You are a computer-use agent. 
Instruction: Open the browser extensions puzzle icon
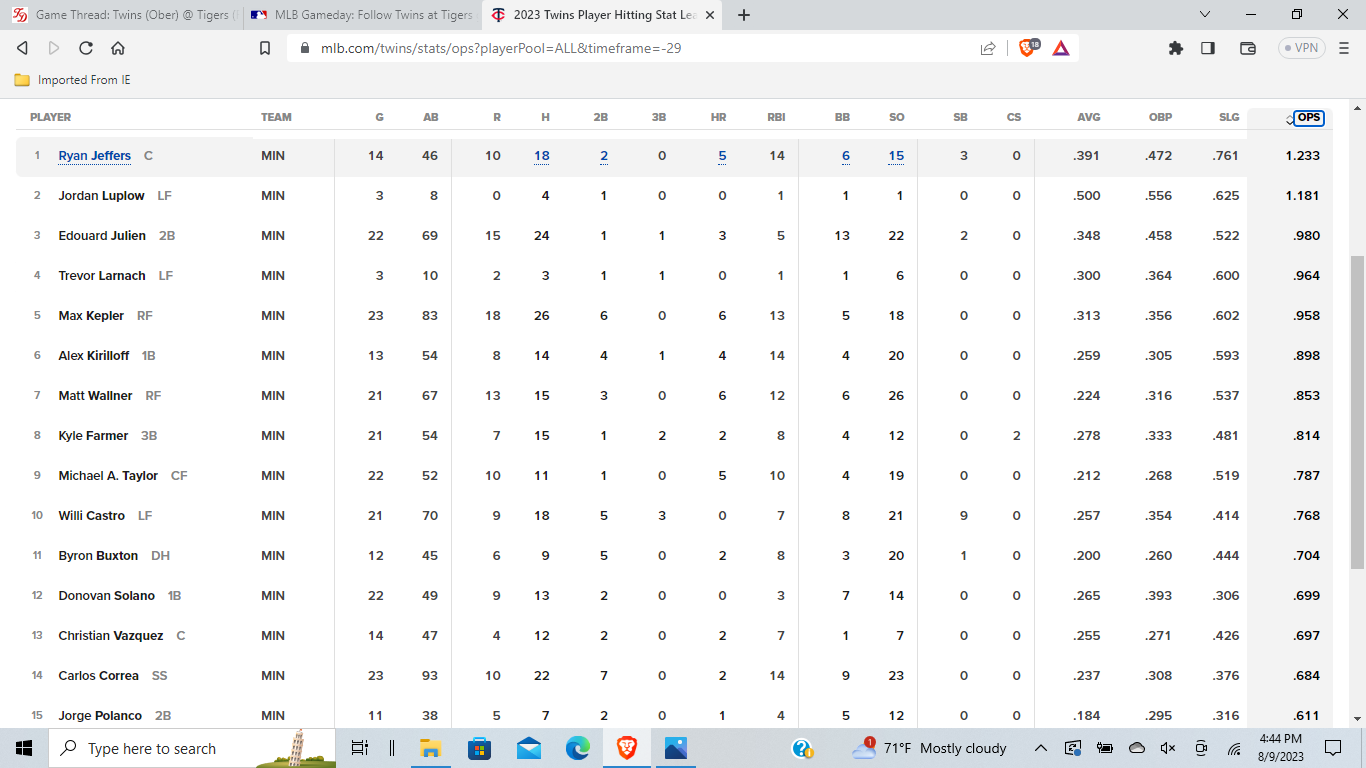(1176, 48)
